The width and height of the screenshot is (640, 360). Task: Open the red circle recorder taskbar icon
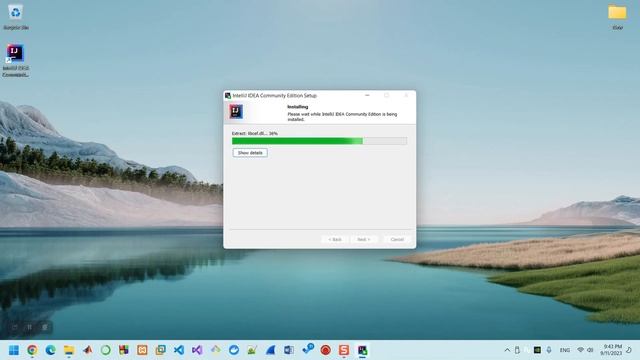click(x=326, y=350)
